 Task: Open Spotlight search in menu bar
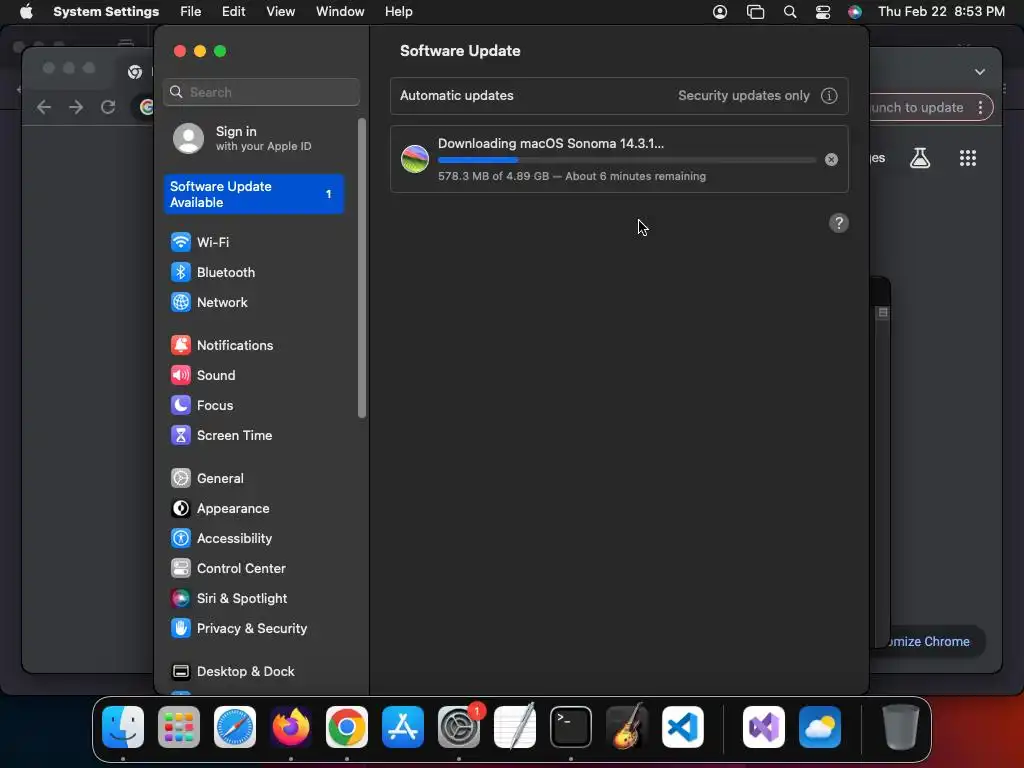(x=790, y=12)
